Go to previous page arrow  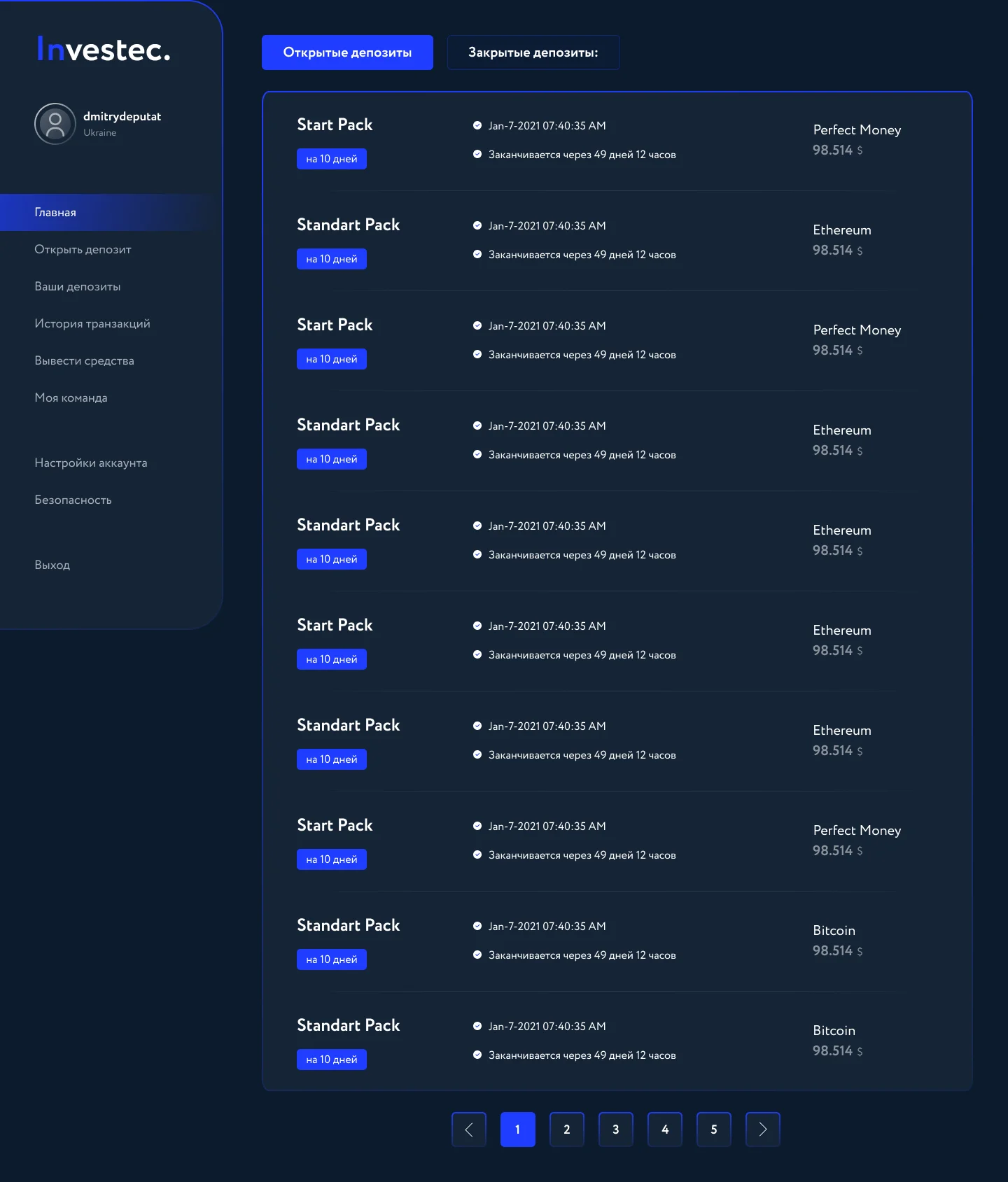(x=469, y=1129)
